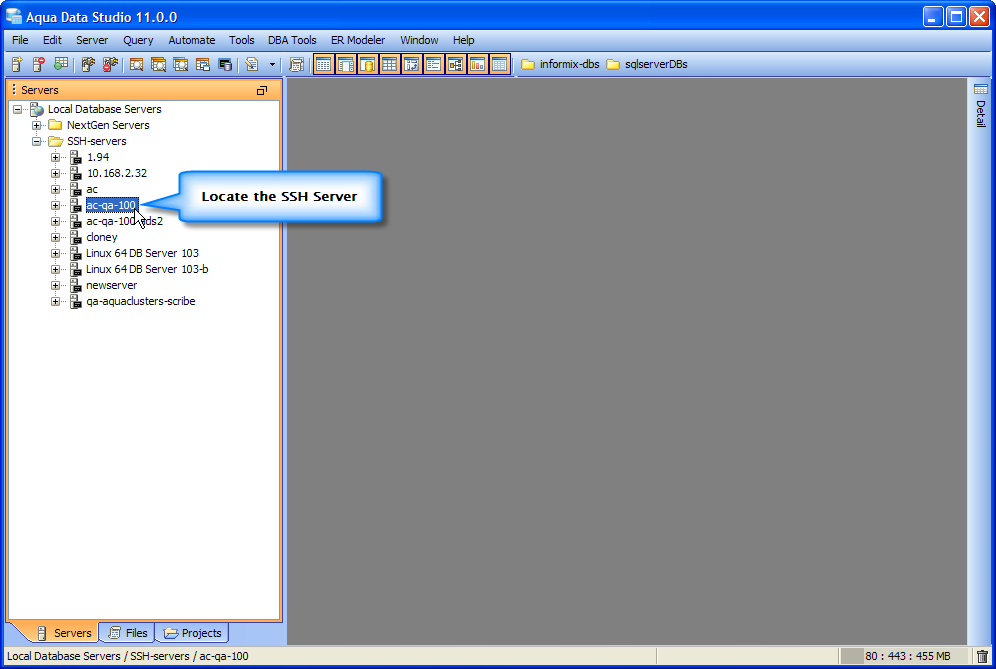Viewport: 996px width, 669px height.
Task: Open the Edit menu
Action: pyautogui.click(x=52, y=40)
